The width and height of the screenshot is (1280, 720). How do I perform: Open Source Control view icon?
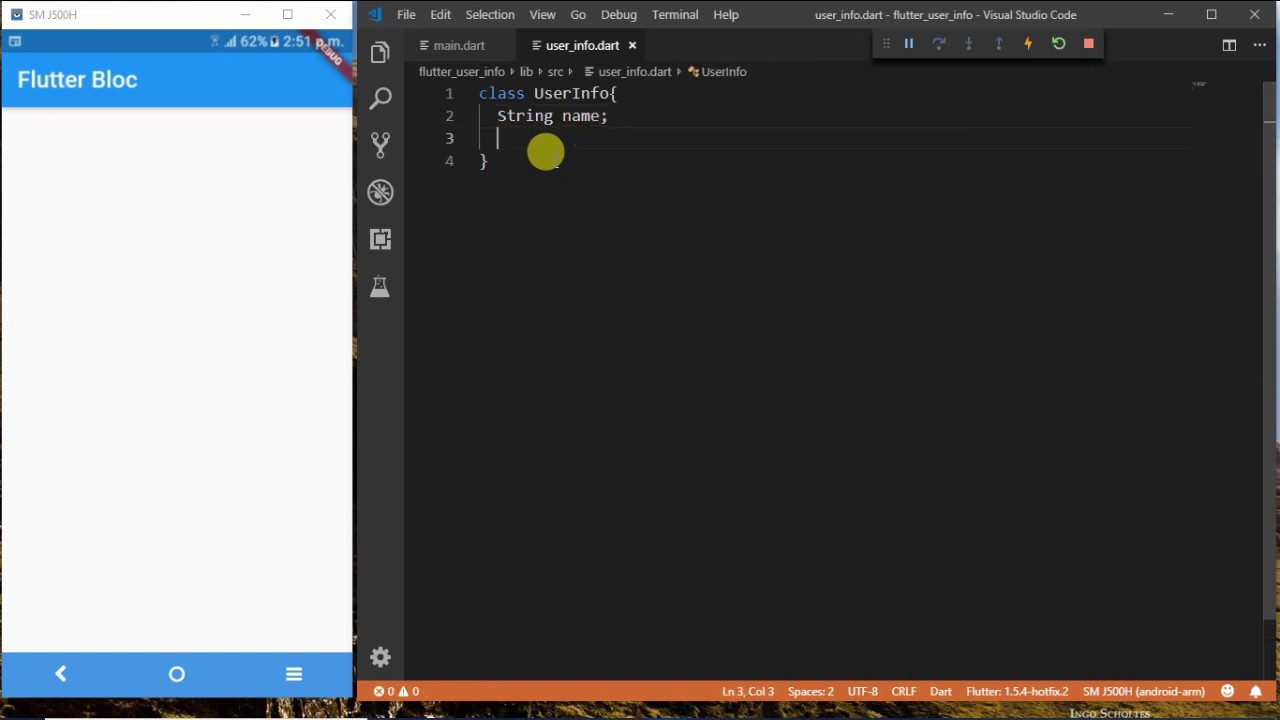(x=380, y=145)
